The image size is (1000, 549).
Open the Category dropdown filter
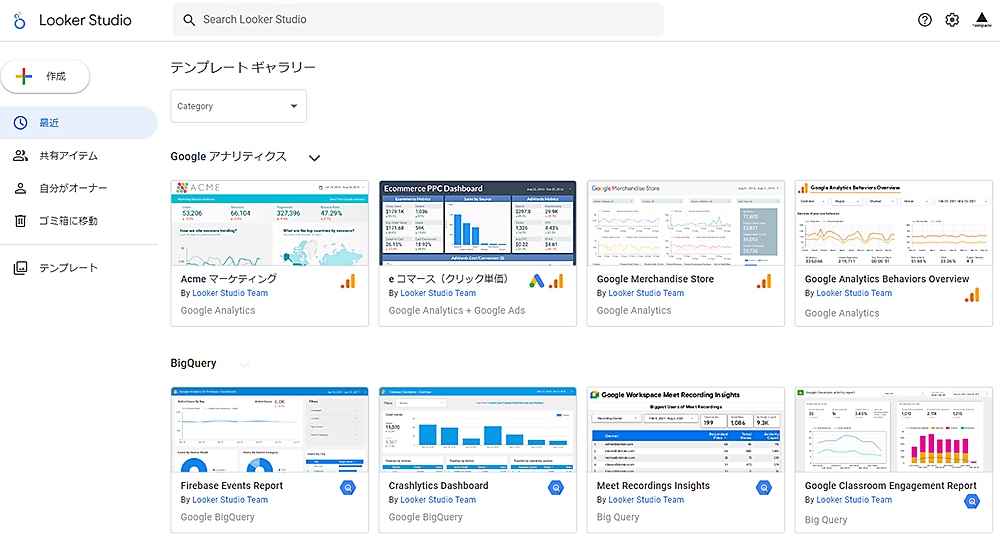pos(238,106)
